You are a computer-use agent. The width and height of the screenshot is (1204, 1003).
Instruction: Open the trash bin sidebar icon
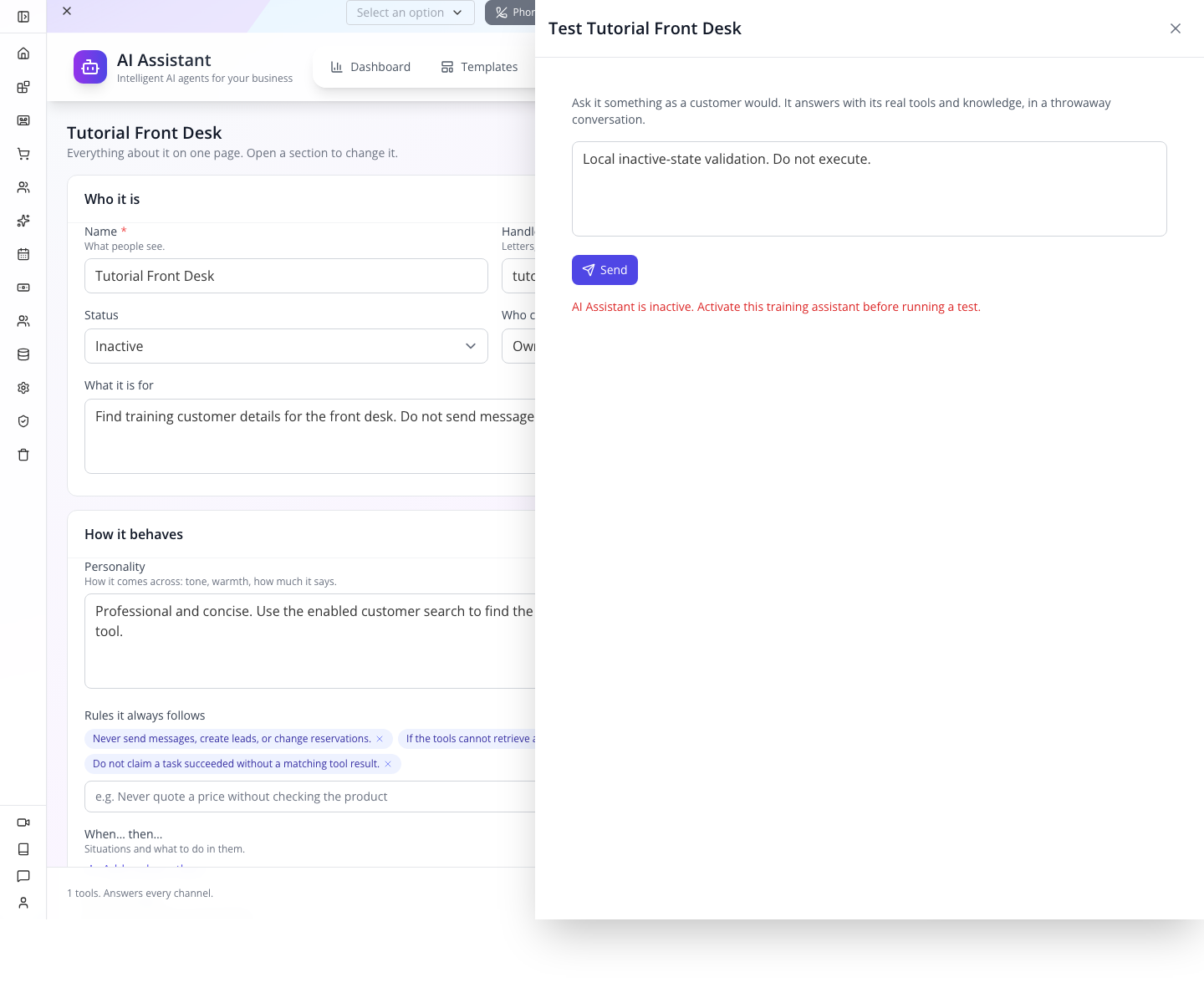tap(23, 455)
